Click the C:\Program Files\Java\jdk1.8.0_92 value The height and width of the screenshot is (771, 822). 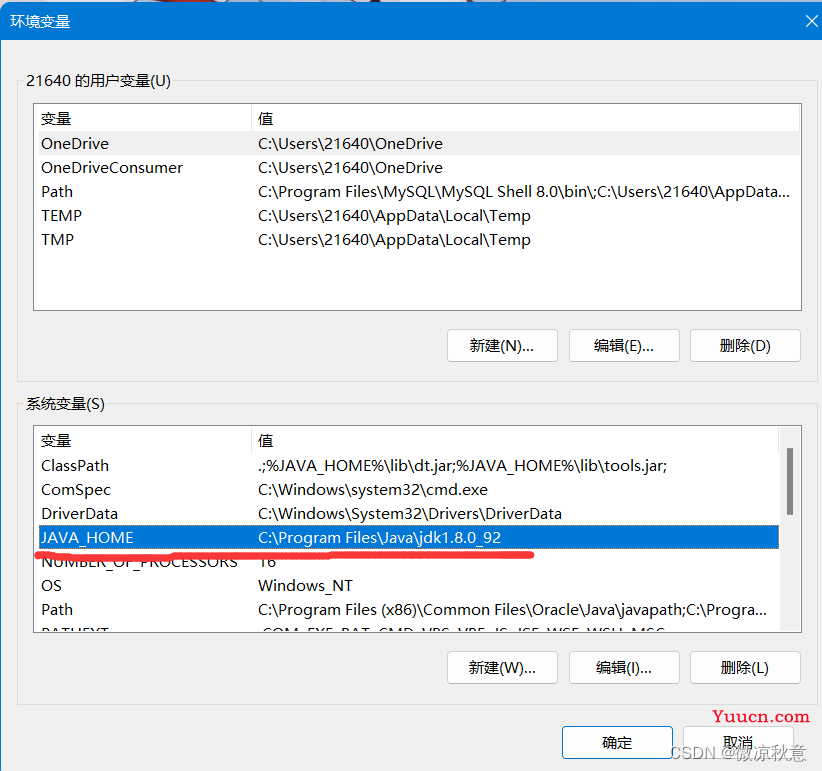[379, 537]
